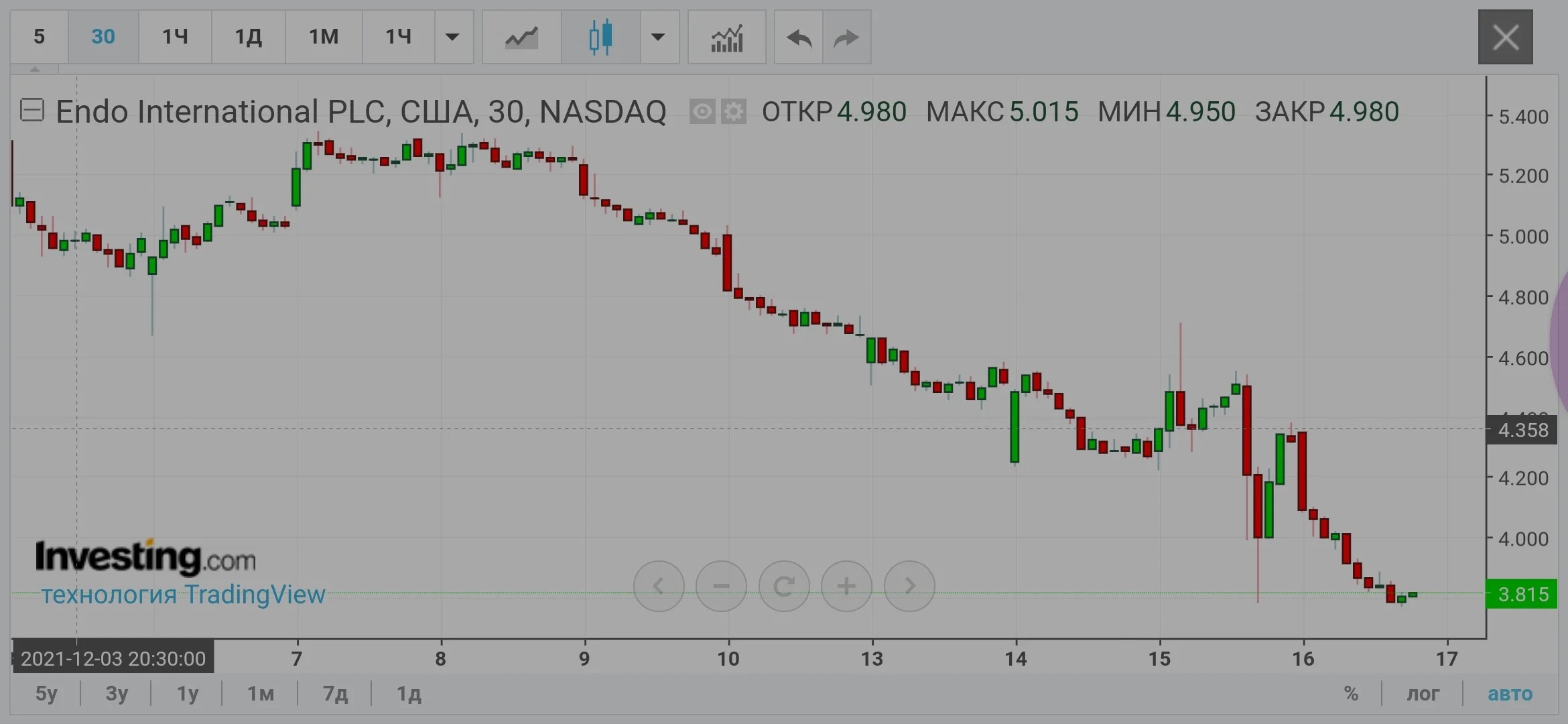Set the range to 7д
This screenshot has width=1568, height=724.
[x=335, y=693]
